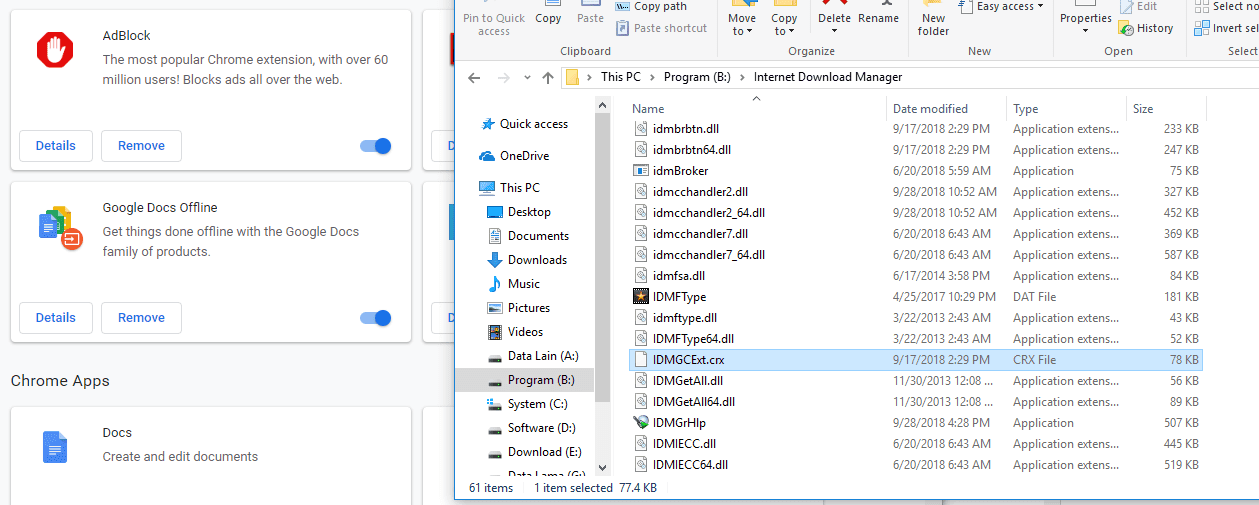Open Google Docs Offline Details button
The width and height of the screenshot is (1259, 505).
(x=56, y=318)
